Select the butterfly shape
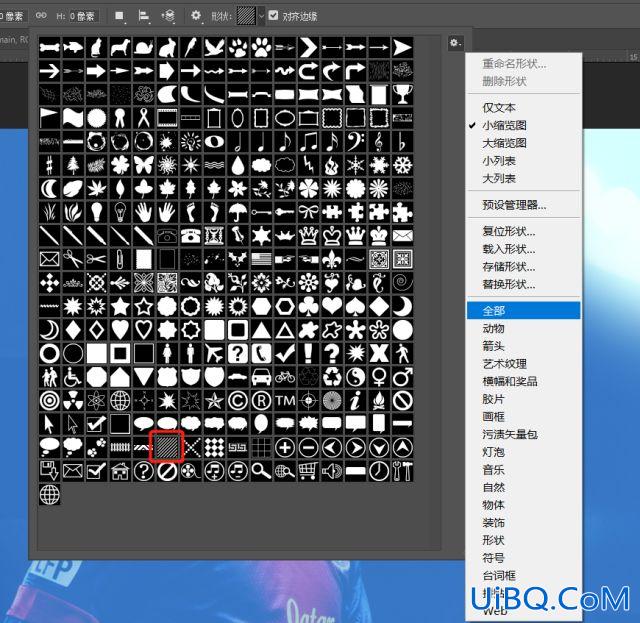This screenshot has height=623, width=640. click(144, 165)
